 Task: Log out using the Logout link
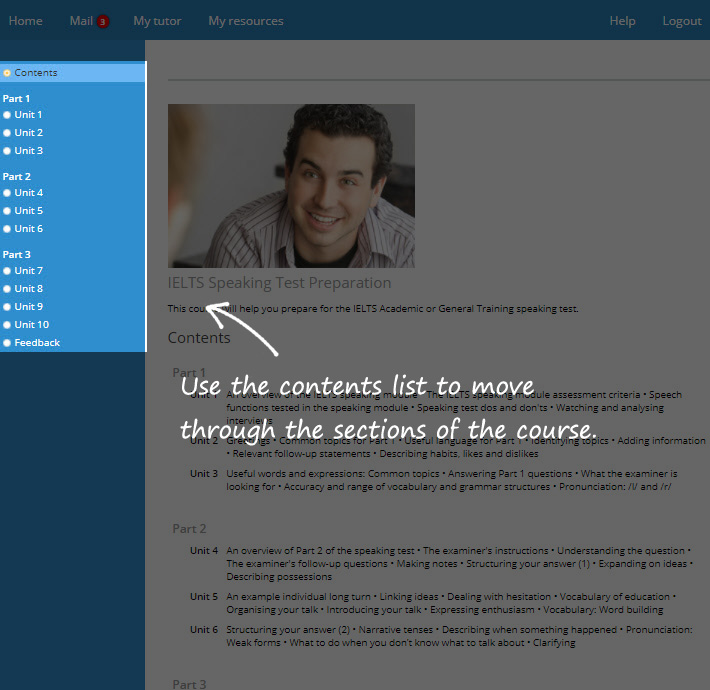pyautogui.click(x=681, y=21)
